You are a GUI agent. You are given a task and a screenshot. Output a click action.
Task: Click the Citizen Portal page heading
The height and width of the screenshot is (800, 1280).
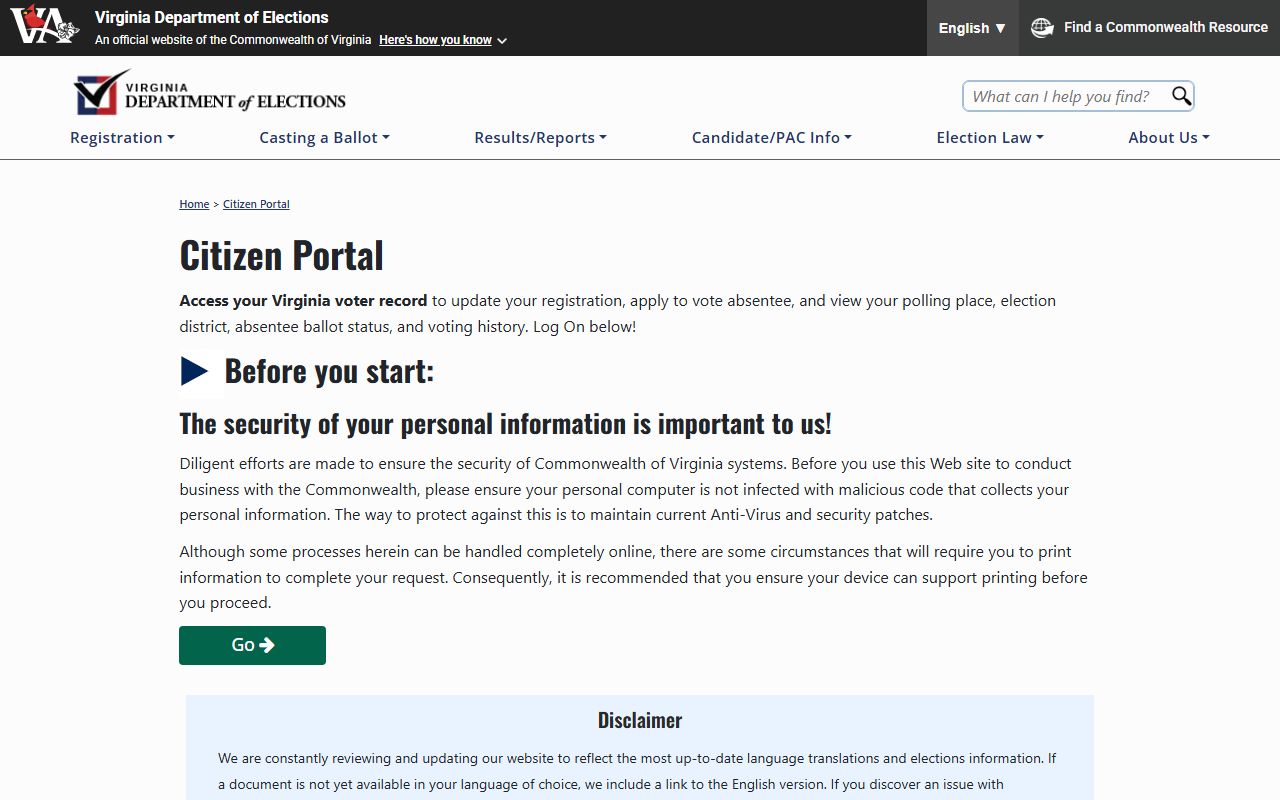(x=281, y=255)
